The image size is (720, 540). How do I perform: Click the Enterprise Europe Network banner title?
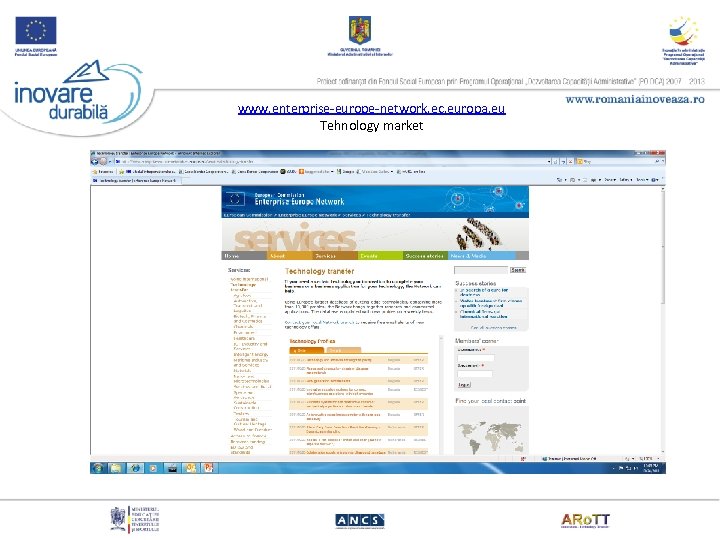(299, 202)
